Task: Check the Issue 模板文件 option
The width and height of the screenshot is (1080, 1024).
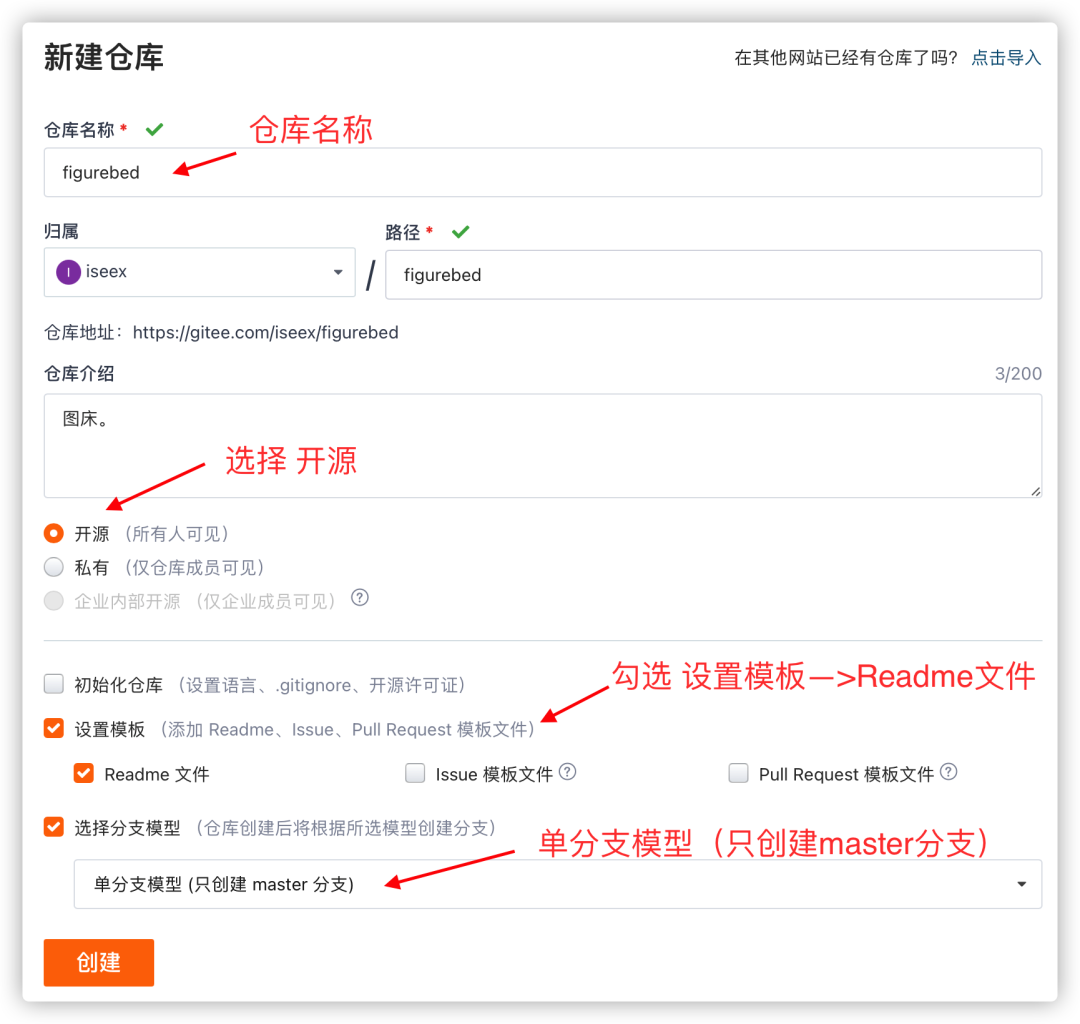Action: click(415, 773)
